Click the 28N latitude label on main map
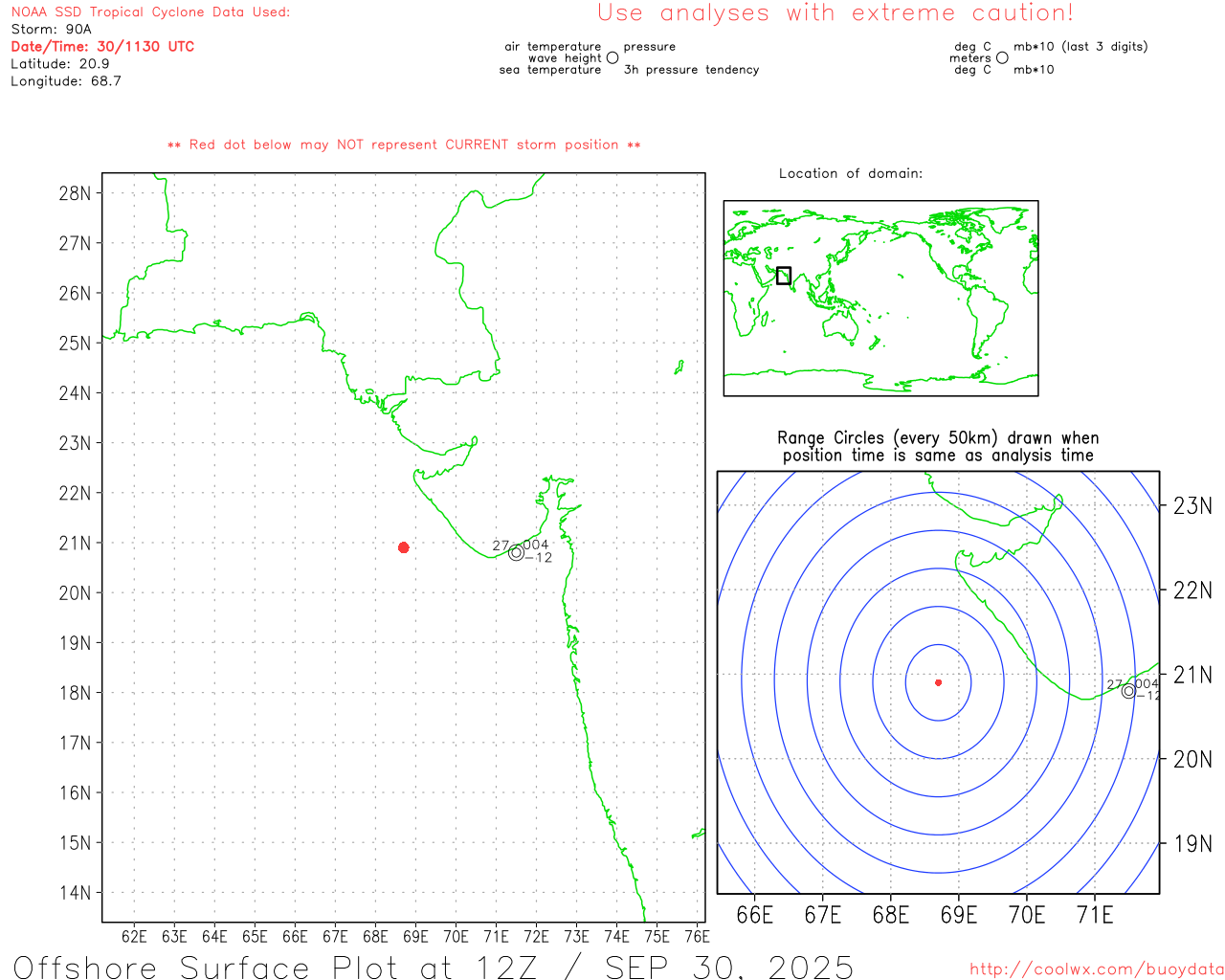The height and width of the screenshot is (980, 1225). coord(75,193)
